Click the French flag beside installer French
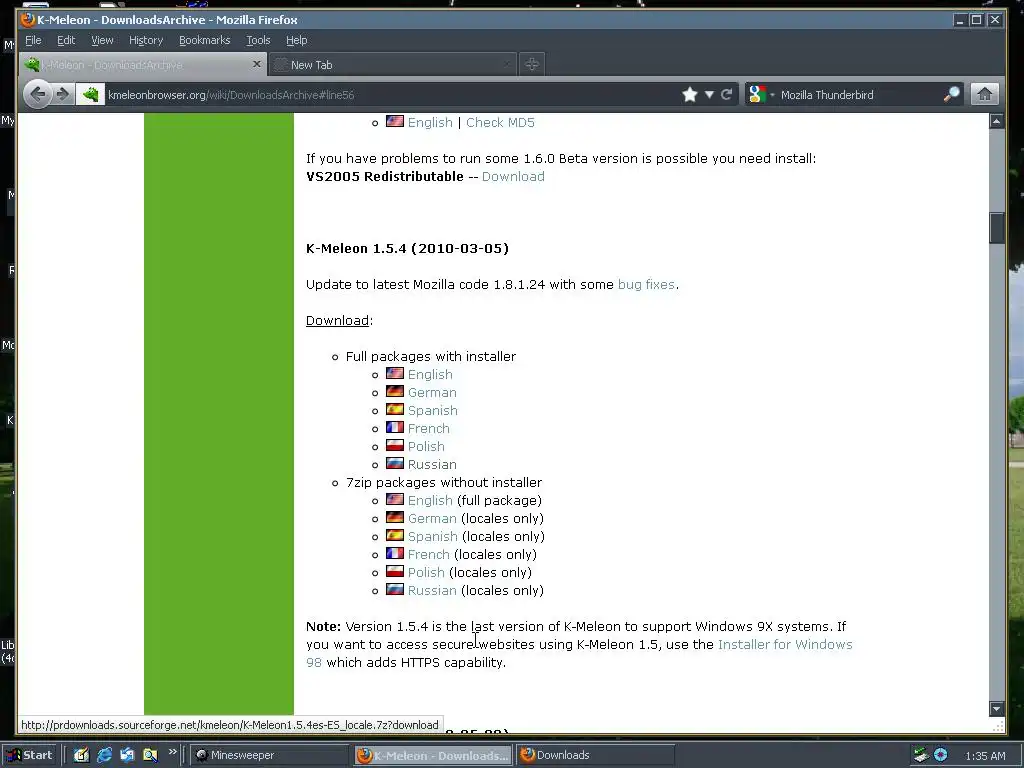 [x=395, y=427]
